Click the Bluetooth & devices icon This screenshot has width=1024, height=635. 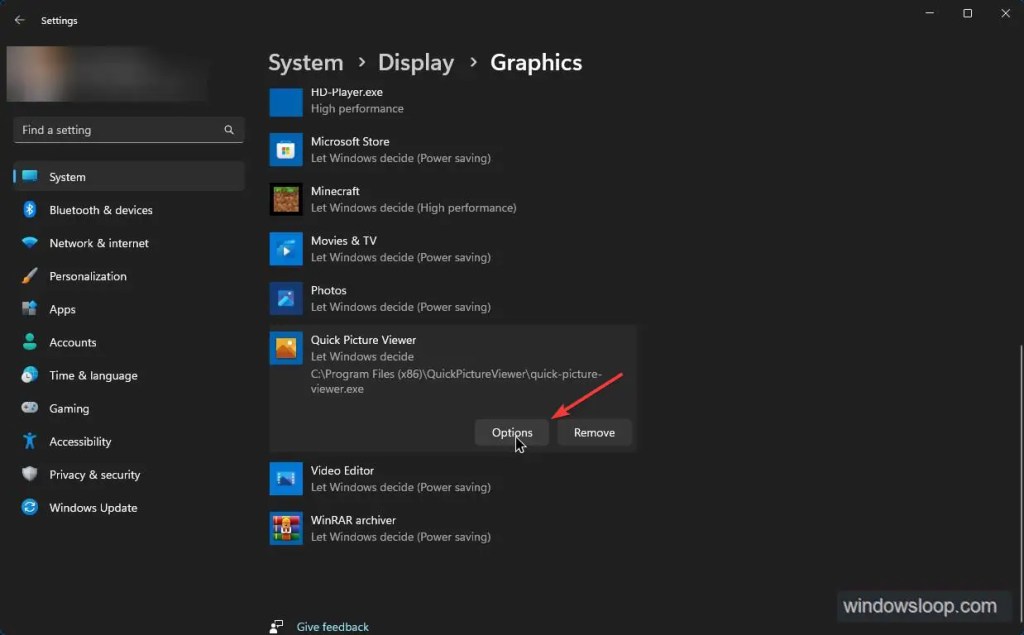coord(29,209)
